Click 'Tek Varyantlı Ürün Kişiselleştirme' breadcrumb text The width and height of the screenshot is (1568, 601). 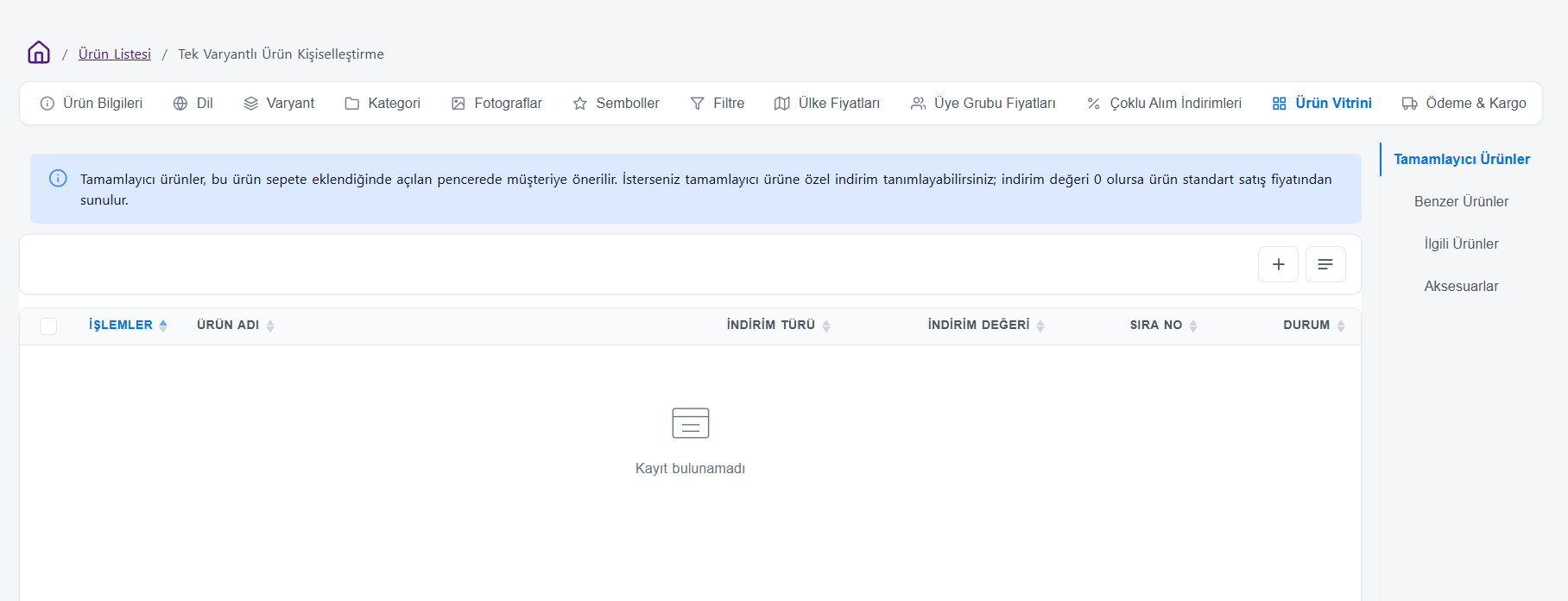click(281, 54)
